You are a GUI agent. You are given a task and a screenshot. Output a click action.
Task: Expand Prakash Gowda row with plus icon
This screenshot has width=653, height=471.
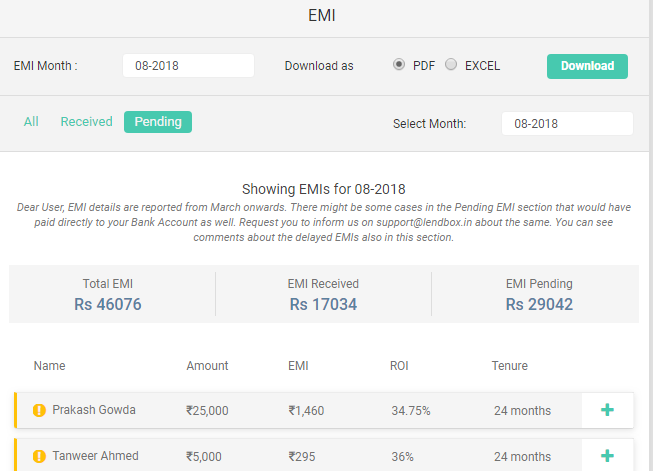point(607,410)
